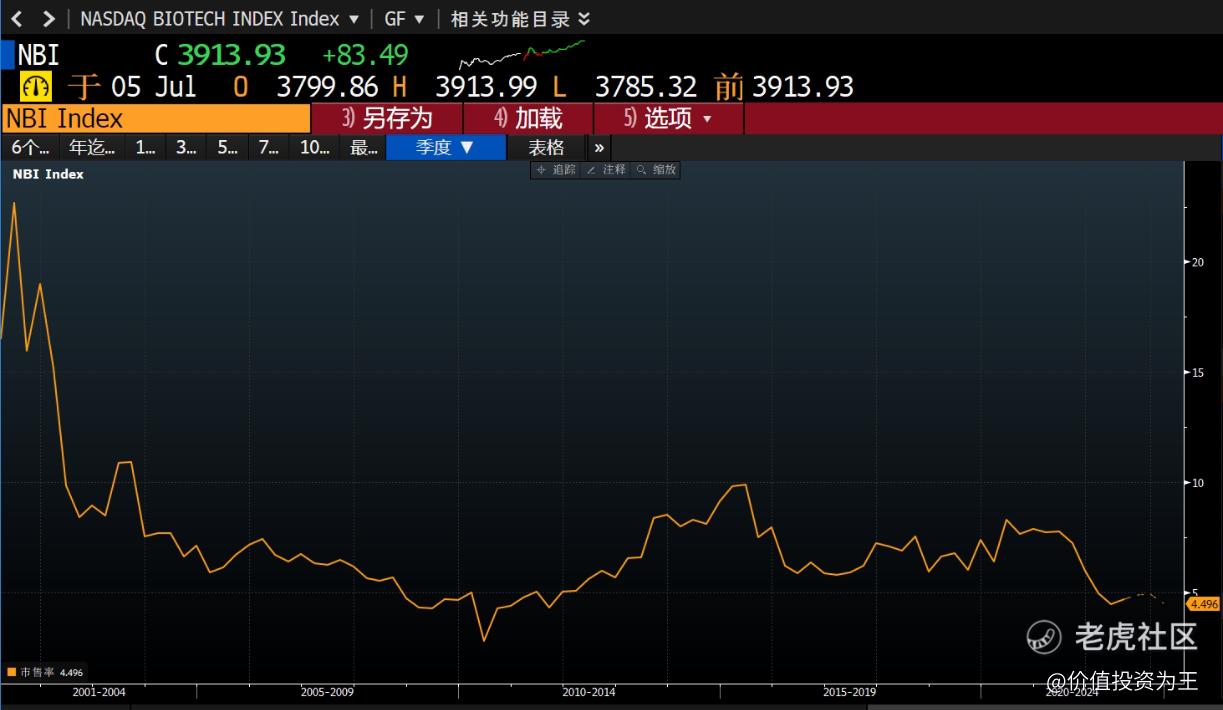1223x710 pixels.
Task: Expand the 相关功能目录 menu
Action: pyautogui.click(x=520, y=19)
